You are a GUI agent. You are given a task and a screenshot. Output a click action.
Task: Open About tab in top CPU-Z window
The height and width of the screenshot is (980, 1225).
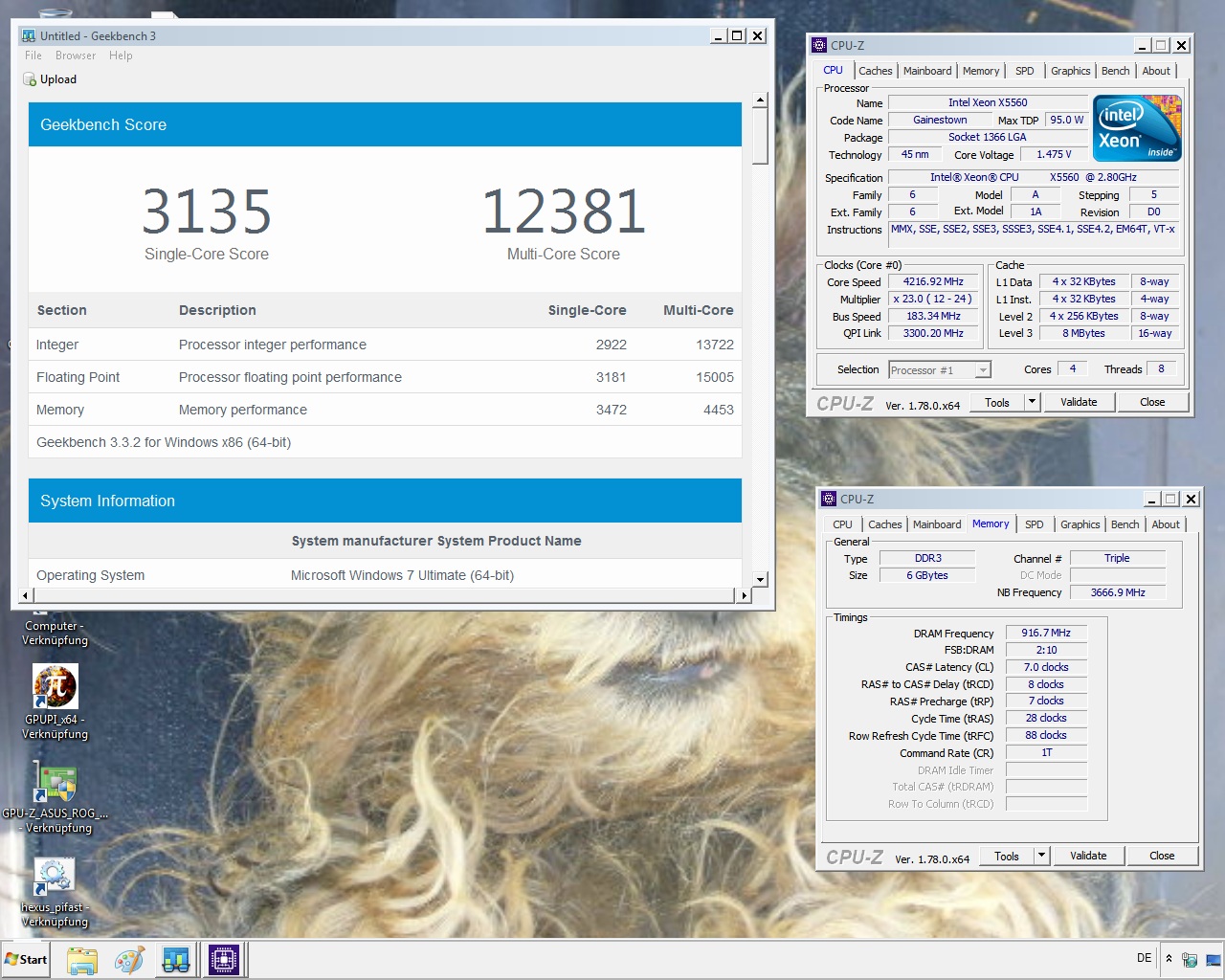(x=1156, y=71)
